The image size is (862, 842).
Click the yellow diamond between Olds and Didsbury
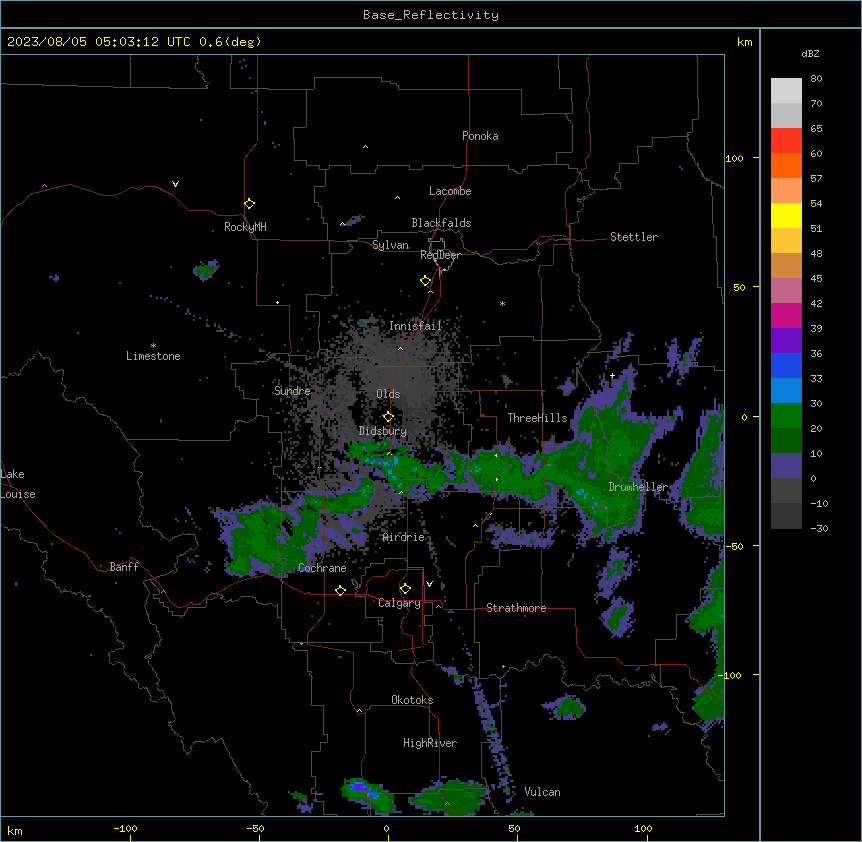point(389,417)
